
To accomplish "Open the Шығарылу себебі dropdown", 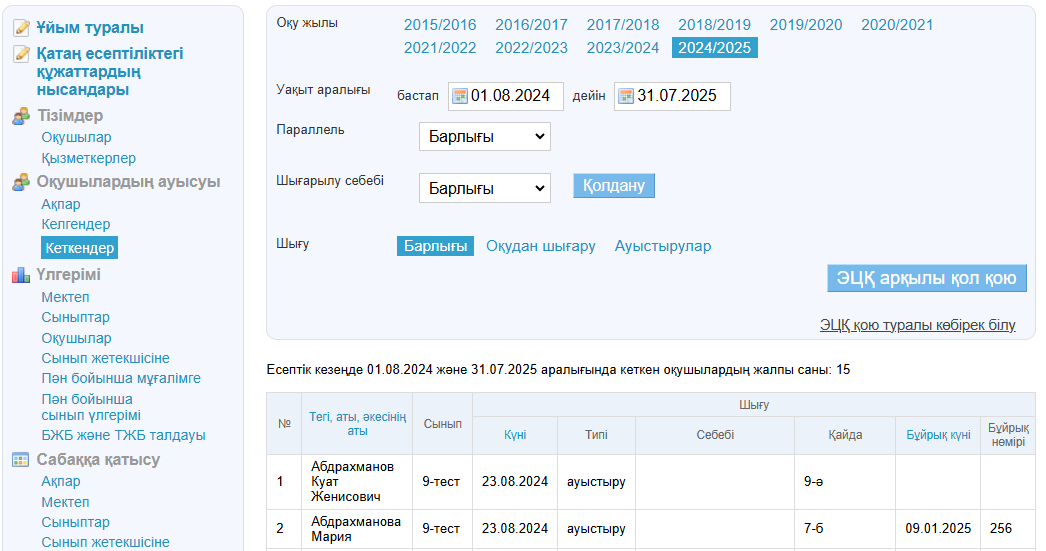I will (x=484, y=188).
